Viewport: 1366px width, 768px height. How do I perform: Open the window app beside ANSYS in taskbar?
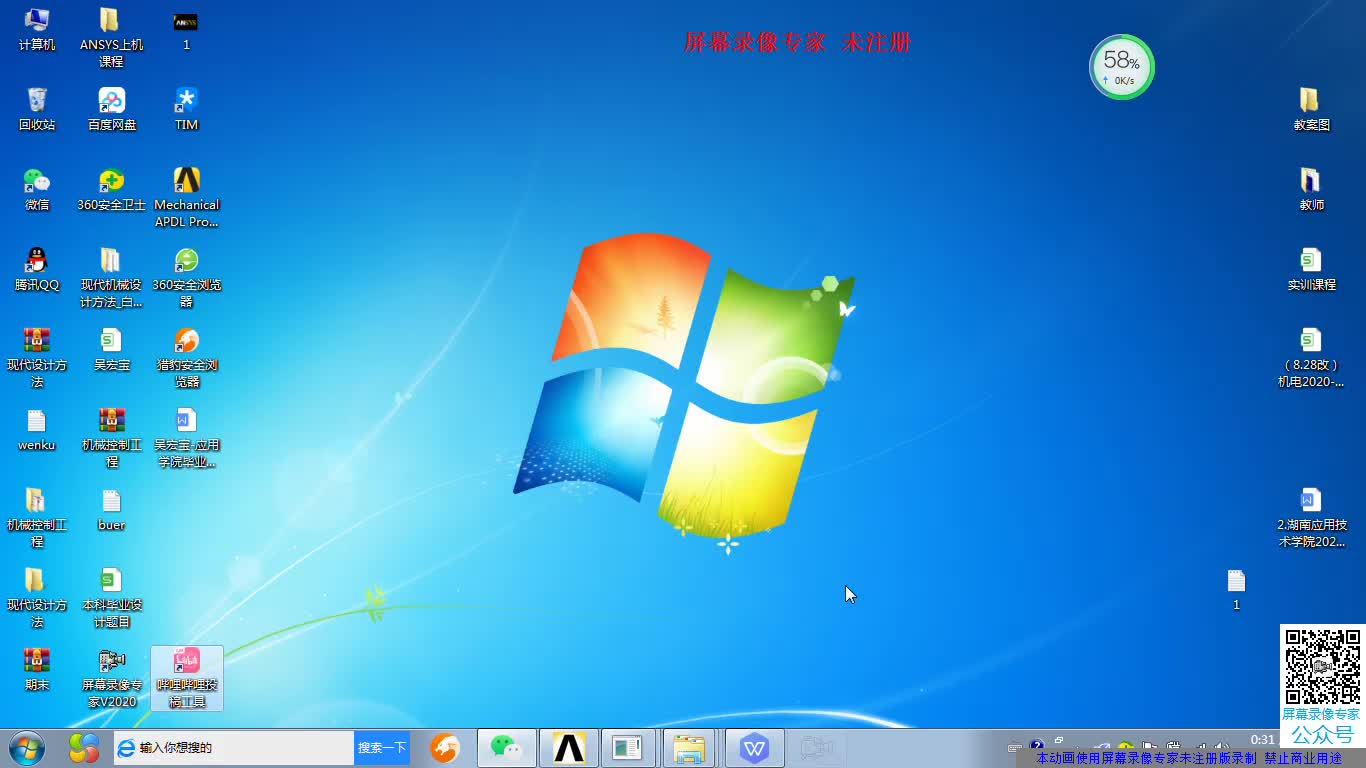(x=628, y=748)
